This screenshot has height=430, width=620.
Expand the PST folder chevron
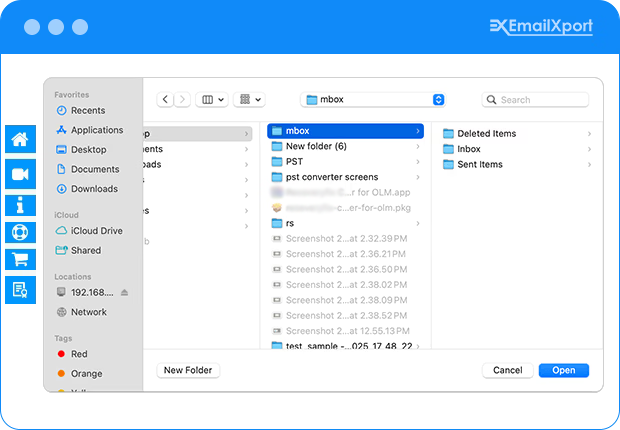(x=418, y=162)
